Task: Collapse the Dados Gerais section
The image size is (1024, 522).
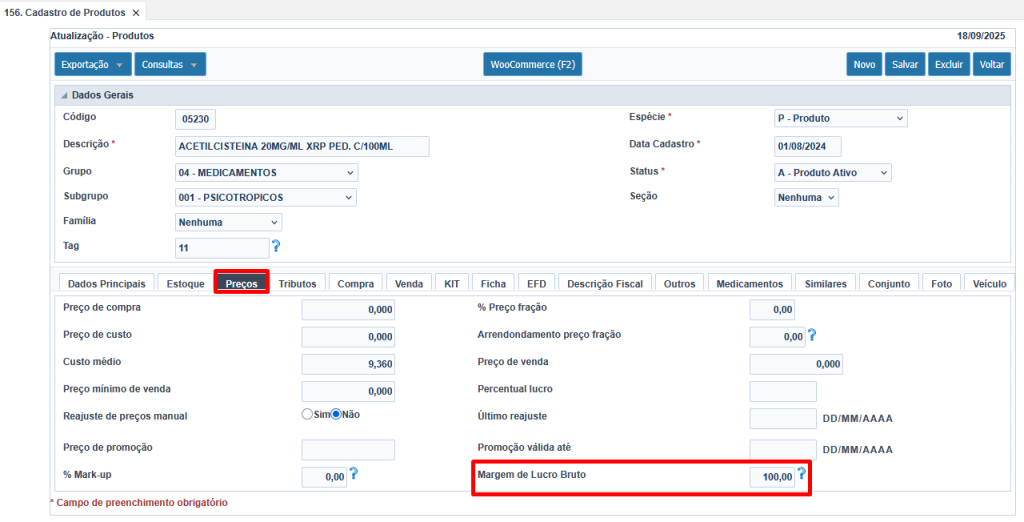Action: click(65, 95)
